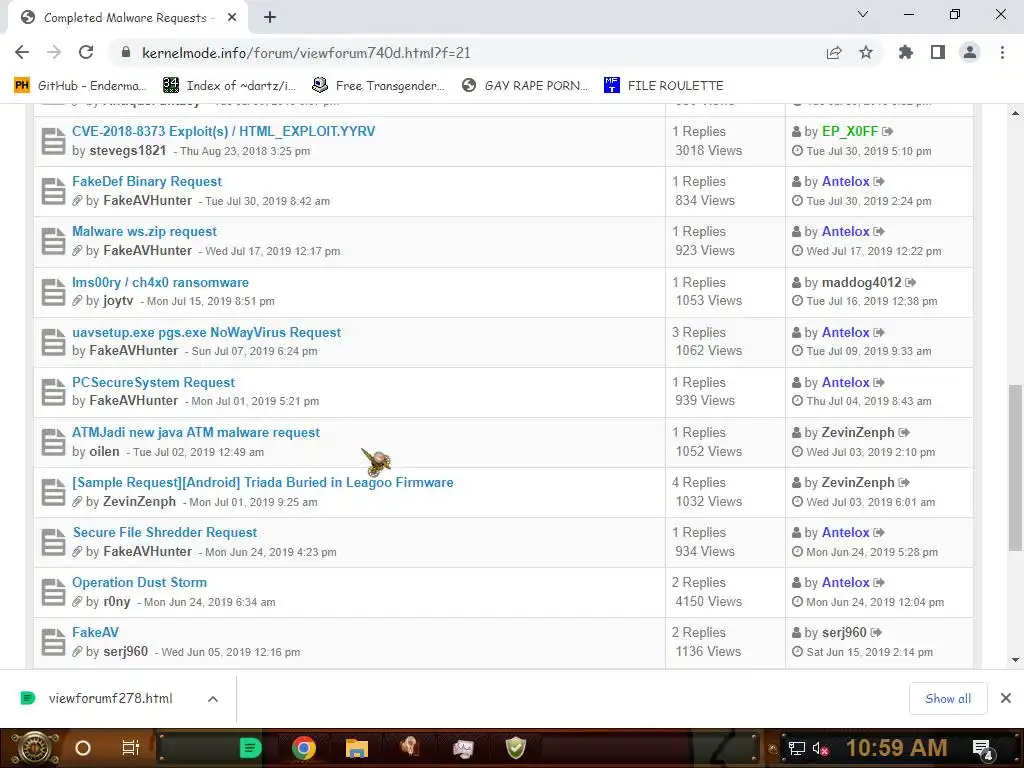Open File Explorer from the taskbar
The height and width of the screenshot is (768, 1024).
click(x=357, y=748)
